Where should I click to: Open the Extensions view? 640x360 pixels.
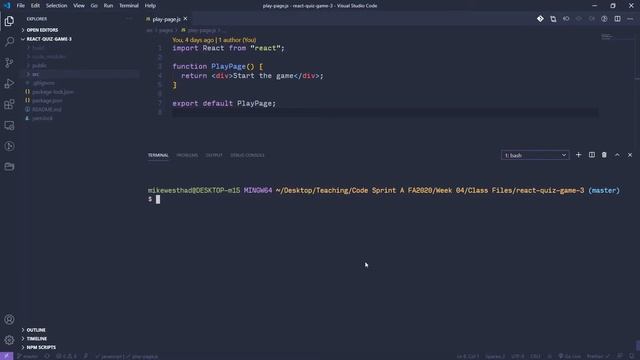(x=9, y=104)
